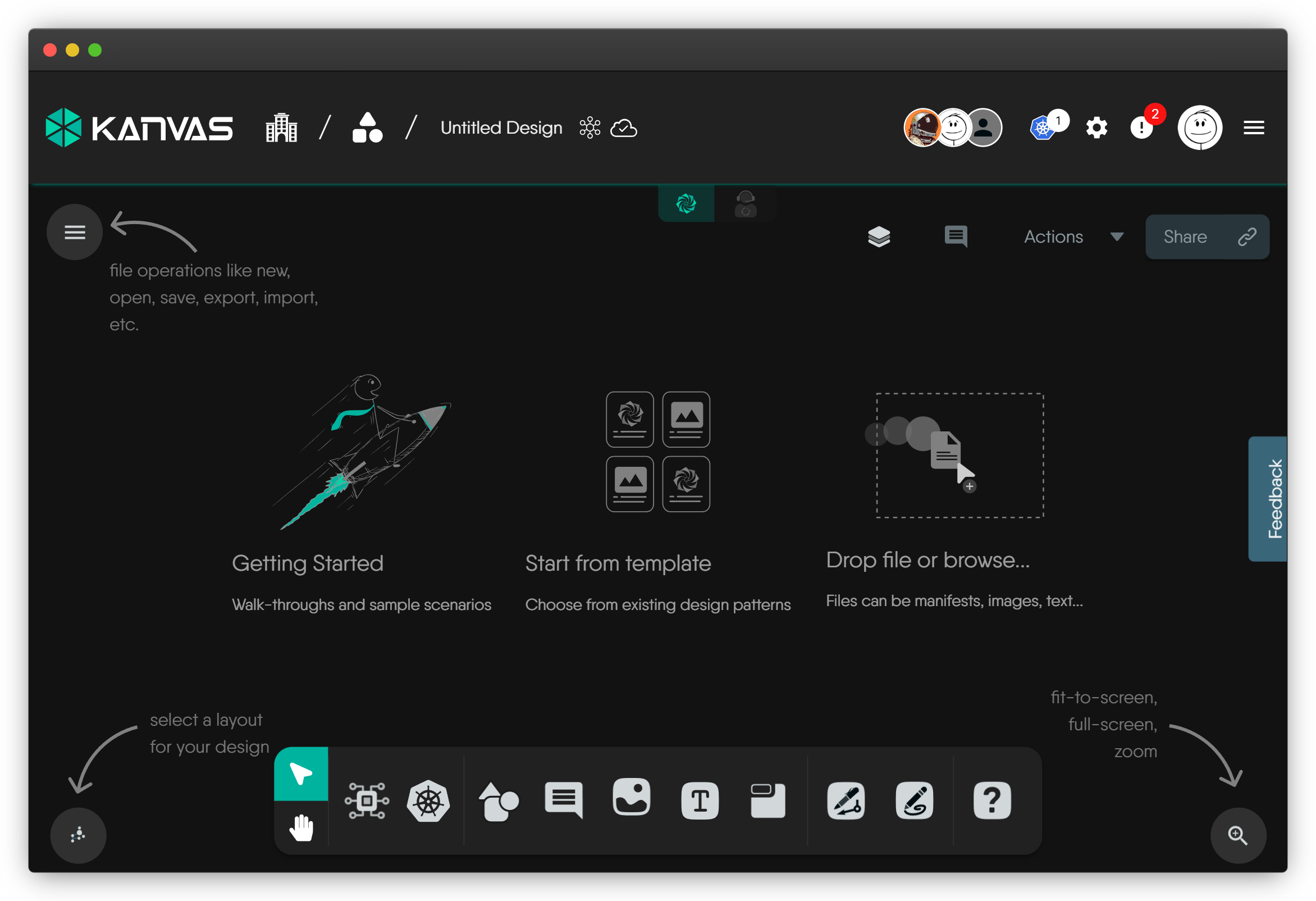Viewport: 1316px width, 901px height.
Task: Open the Getting Started walk-throughs
Action: pyautogui.click(x=361, y=493)
